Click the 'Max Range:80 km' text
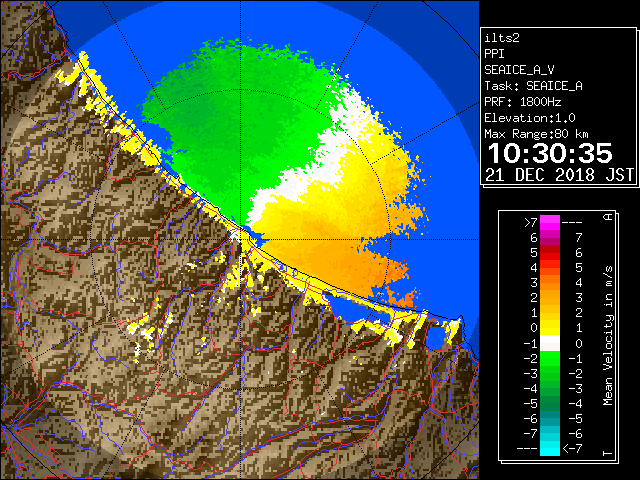Screen dimensions: 640x480 tap(536, 134)
